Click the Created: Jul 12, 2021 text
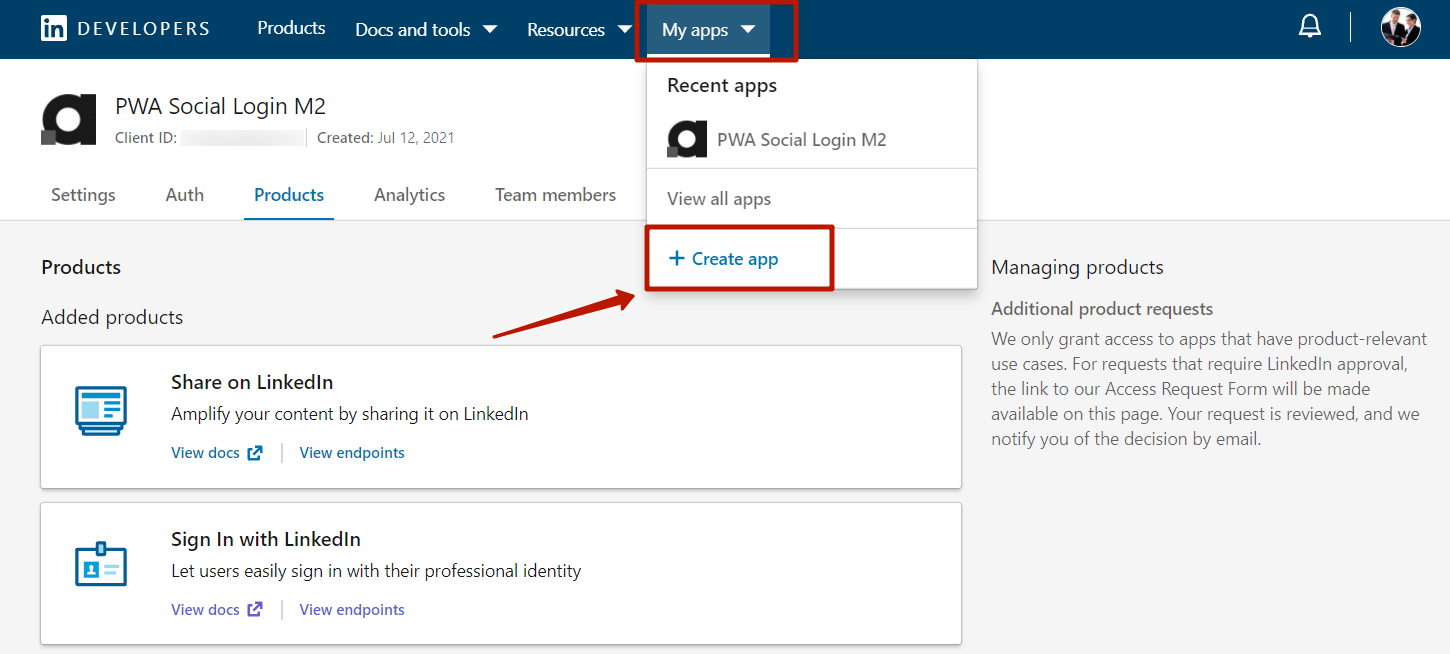Screen dimensions: 1450x654 click(x=386, y=138)
